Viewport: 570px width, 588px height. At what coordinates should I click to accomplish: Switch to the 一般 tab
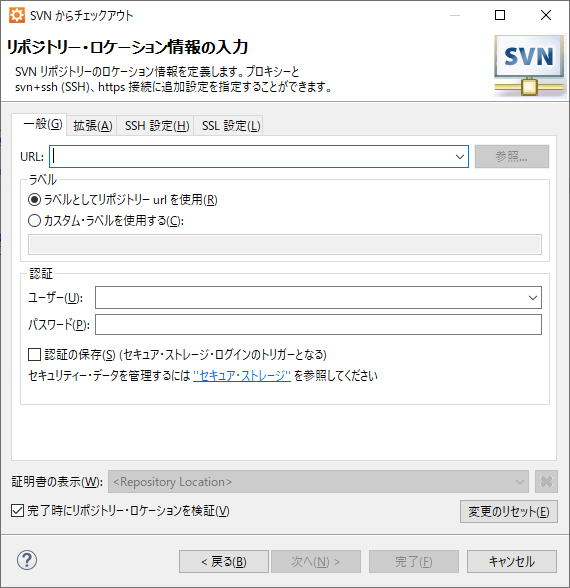point(39,124)
